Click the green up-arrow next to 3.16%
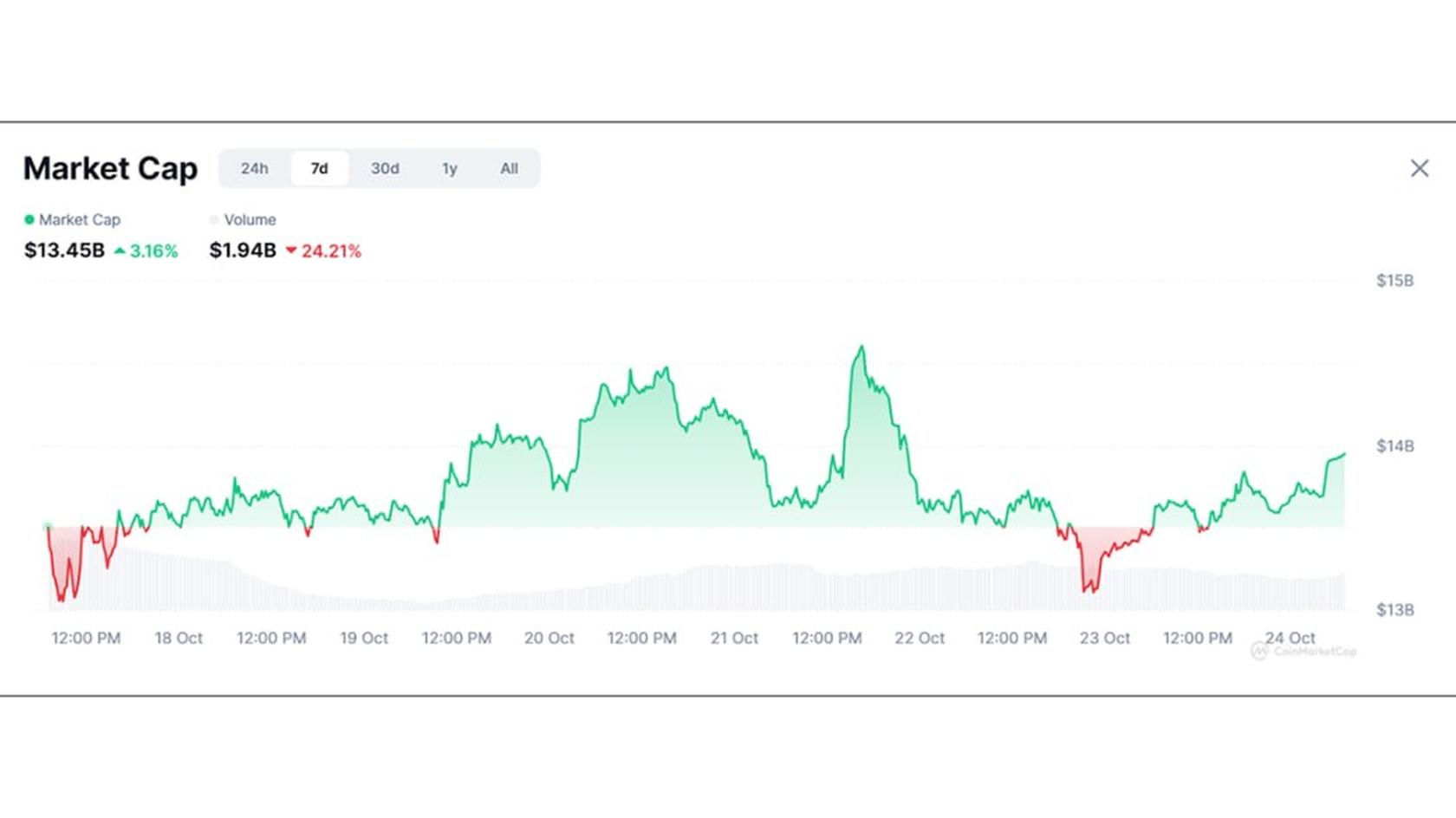1456x818 pixels. pyautogui.click(x=120, y=250)
